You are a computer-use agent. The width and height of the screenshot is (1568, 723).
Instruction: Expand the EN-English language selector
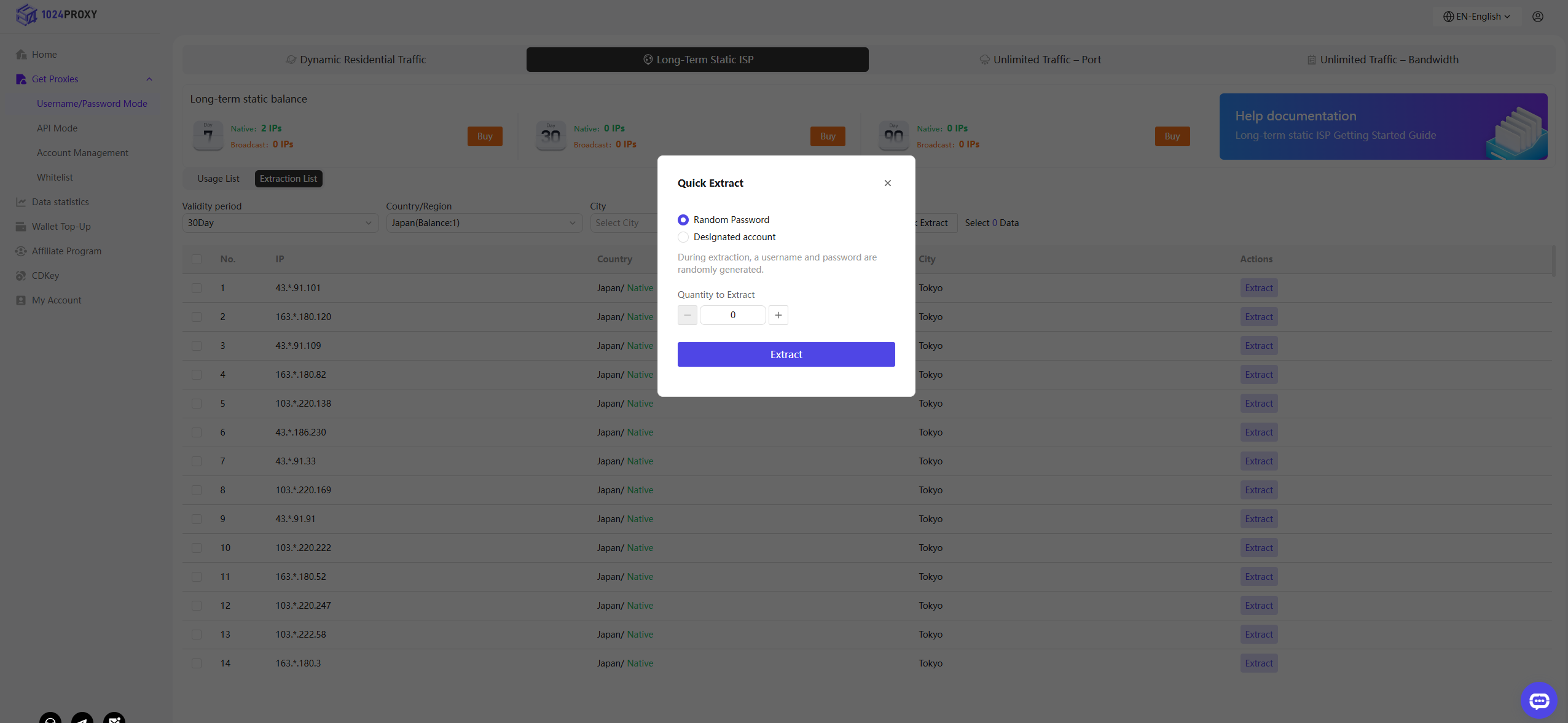tap(1477, 17)
